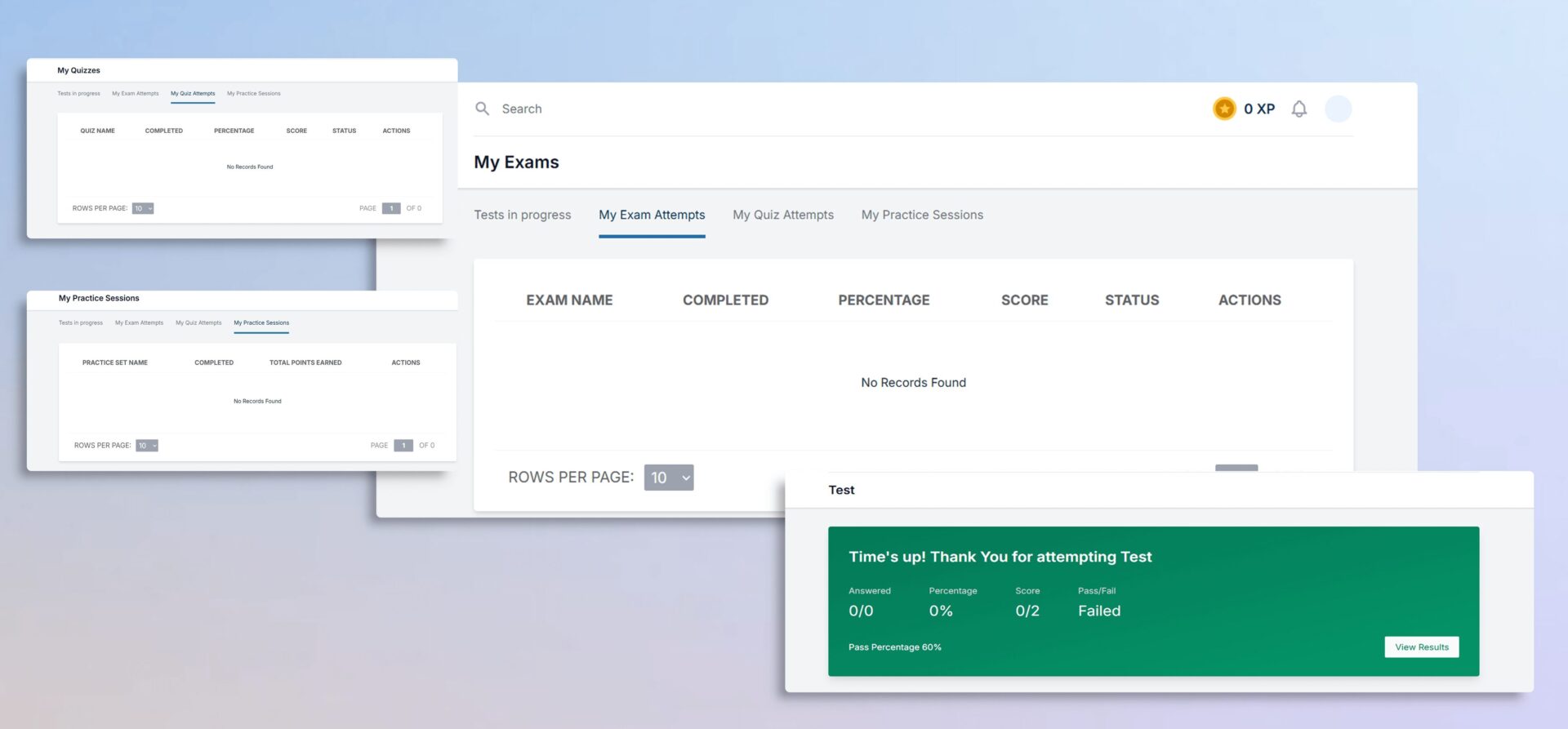Click the STATUS column header in My Exams

point(1132,300)
